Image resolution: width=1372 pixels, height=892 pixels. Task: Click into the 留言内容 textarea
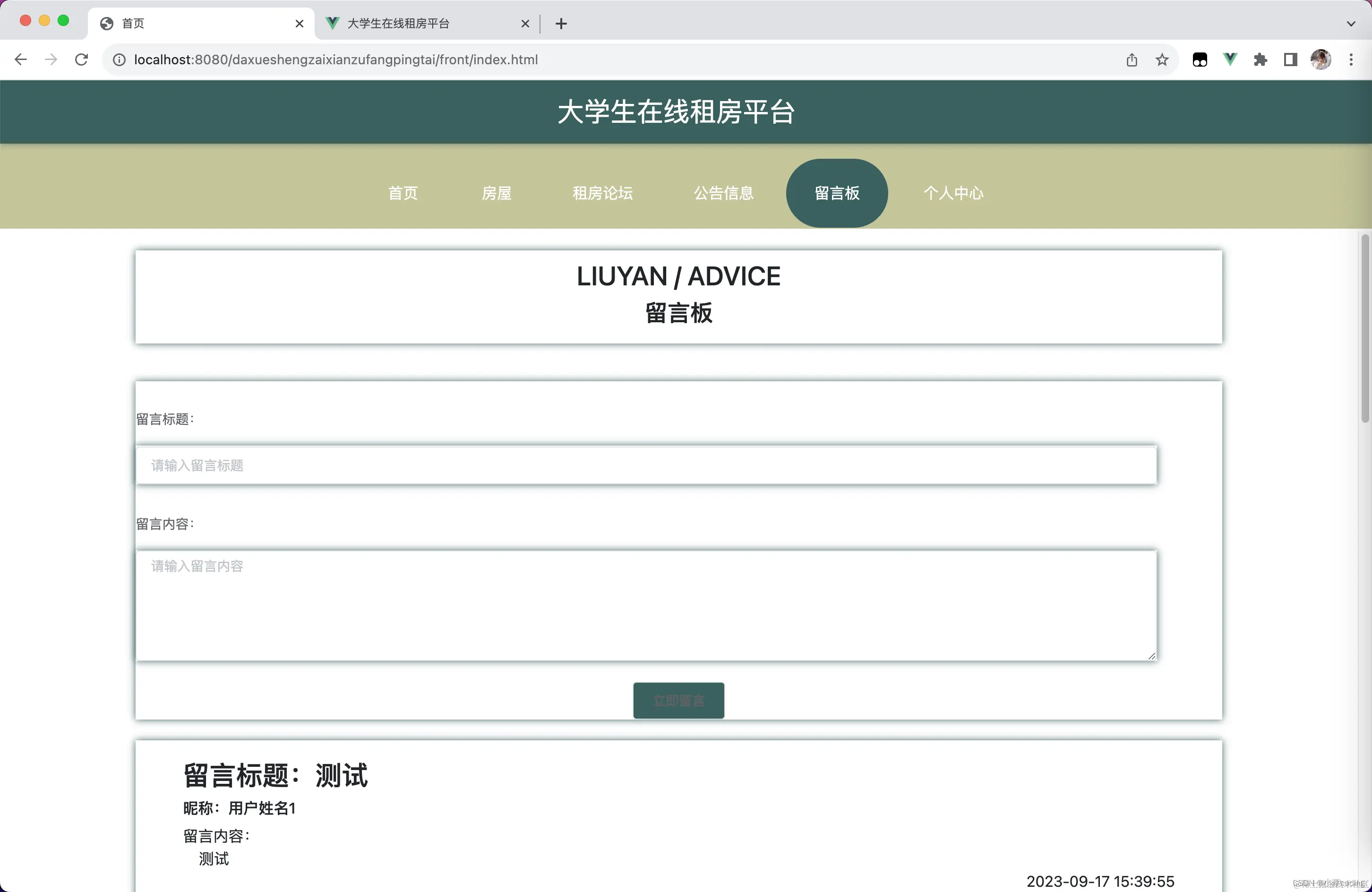click(646, 605)
